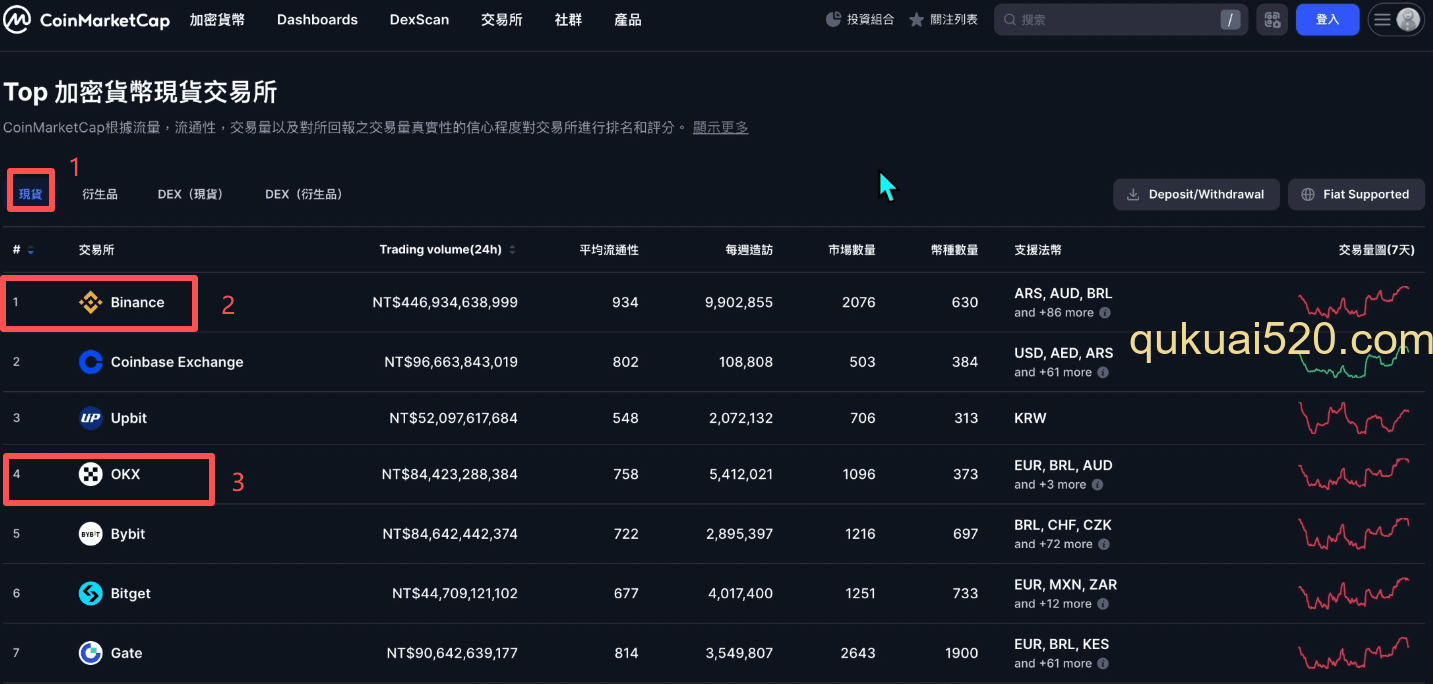Click the 登入 button
The height and width of the screenshot is (684, 1433).
tap(1327, 20)
